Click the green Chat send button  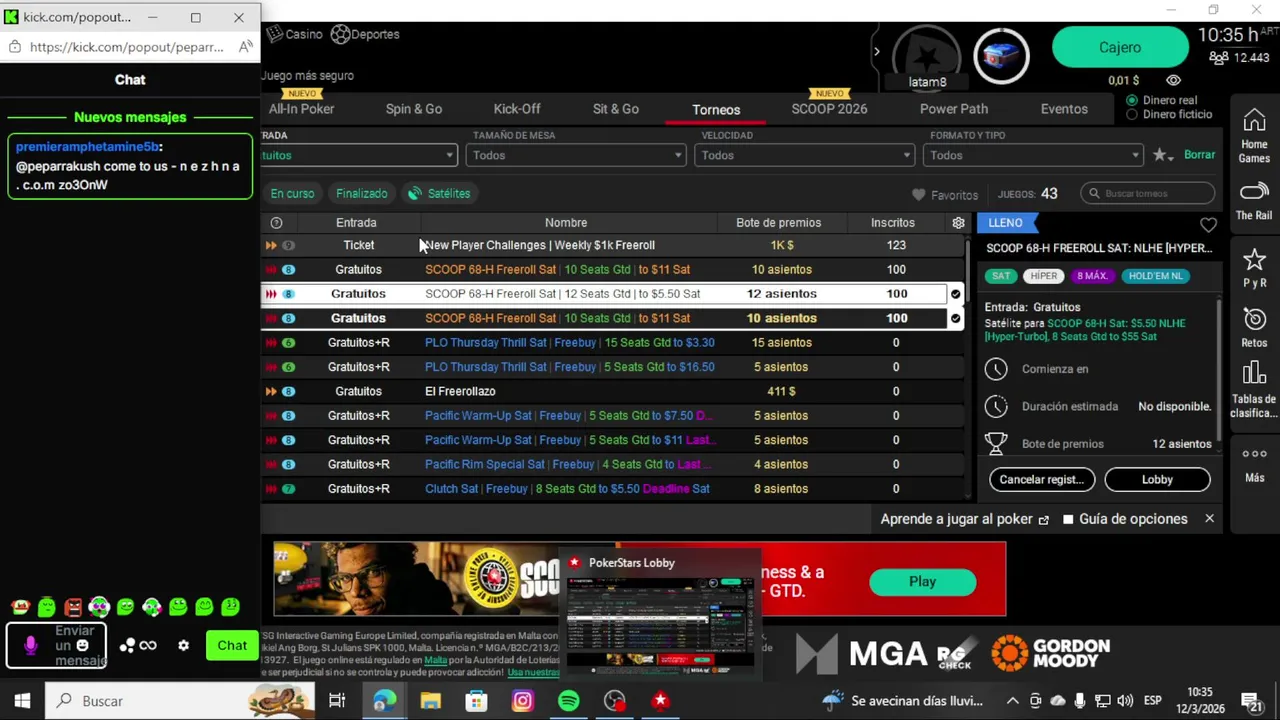click(x=232, y=646)
